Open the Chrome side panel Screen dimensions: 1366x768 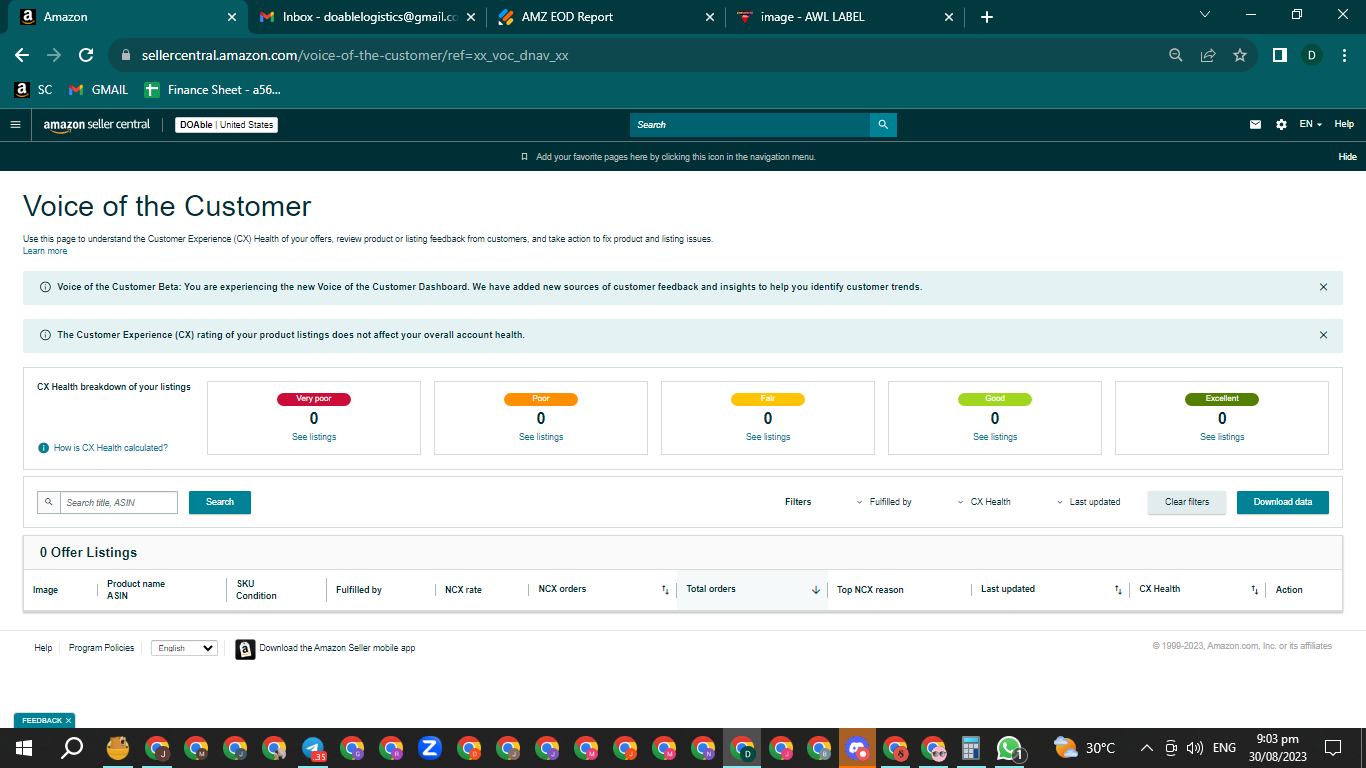(x=1279, y=56)
